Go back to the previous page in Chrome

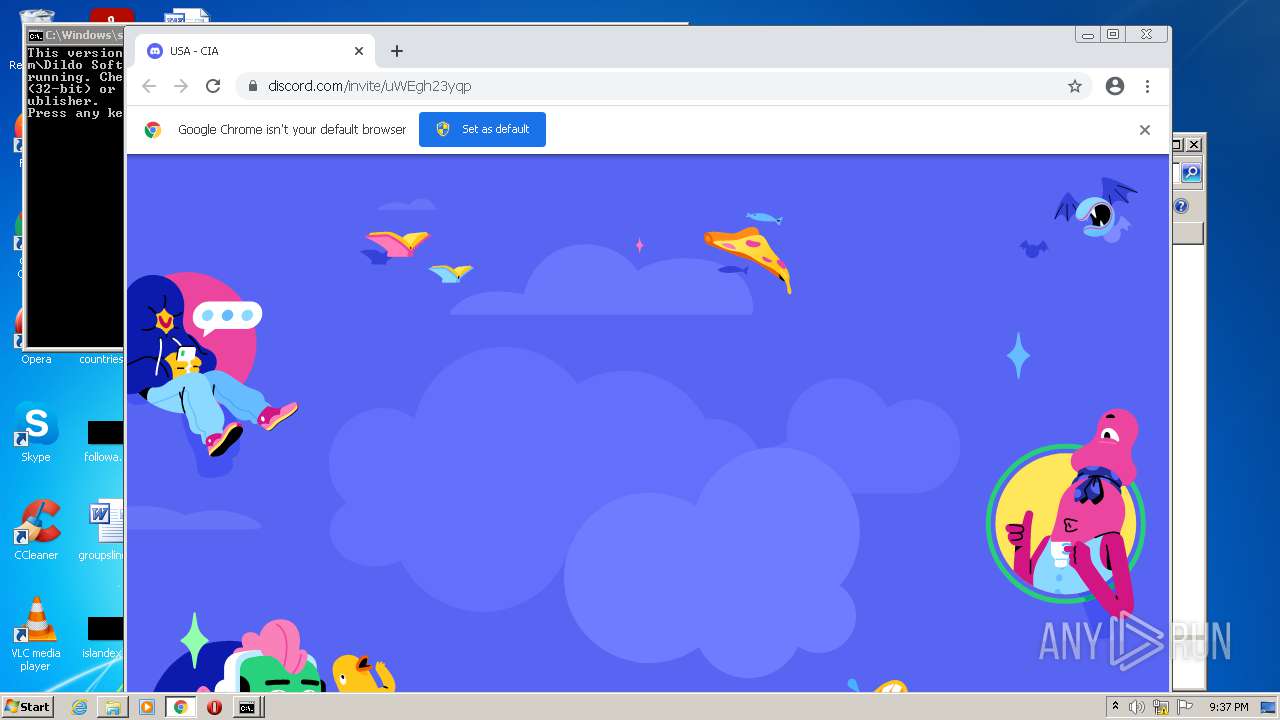[149, 86]
